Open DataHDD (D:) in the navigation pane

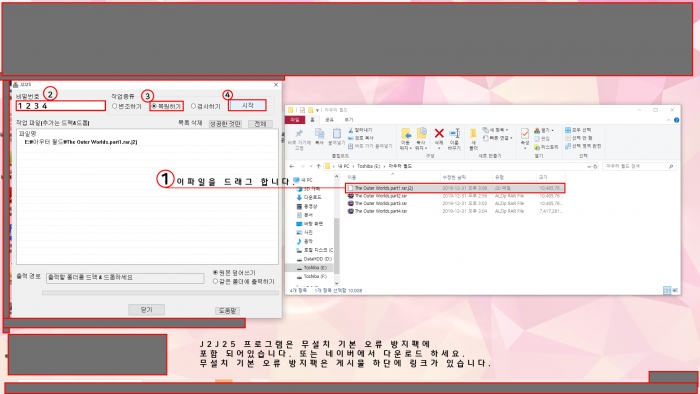(x=314, y=259)
